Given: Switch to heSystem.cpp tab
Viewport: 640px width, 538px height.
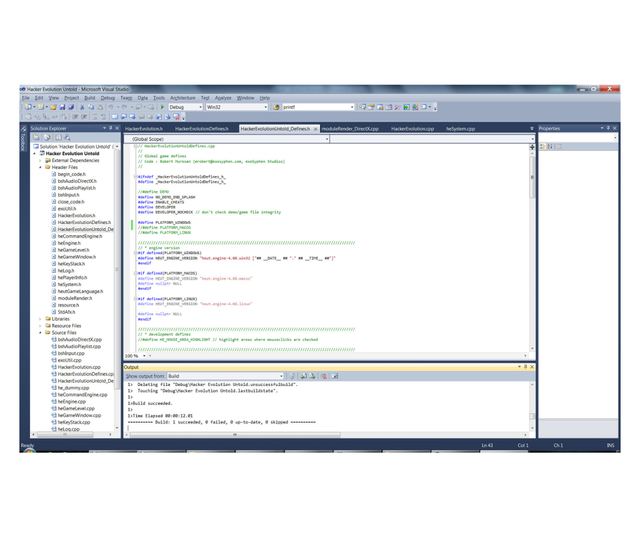Looking at the screenshot, I should point(460,129).
